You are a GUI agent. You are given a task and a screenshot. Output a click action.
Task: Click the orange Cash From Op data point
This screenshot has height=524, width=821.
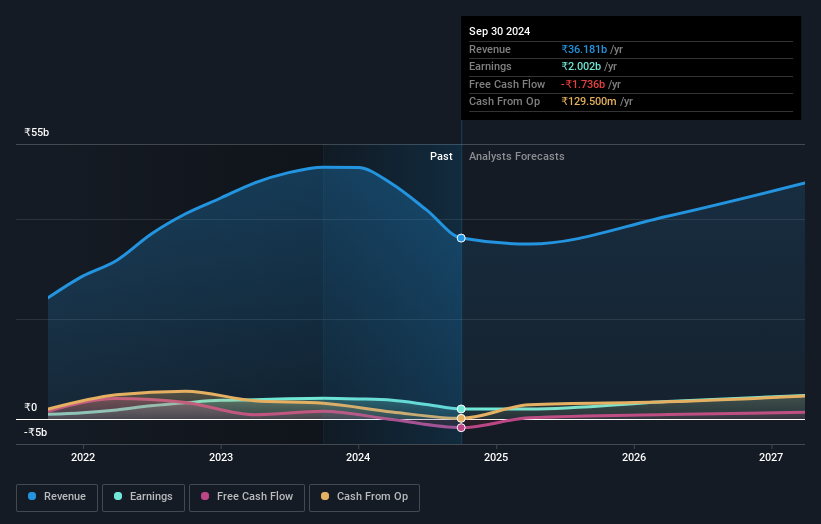coord(461,418)
